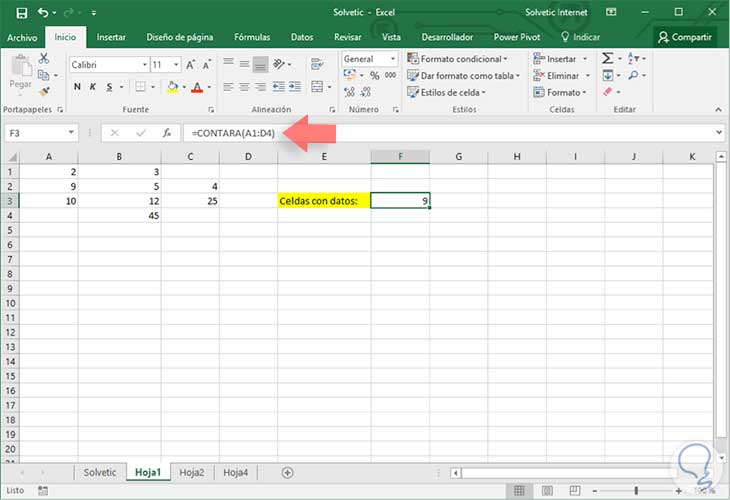Viewport: 730px width, 500px height.
Task: Decrease font size with the smaller A
Action: 206,65
